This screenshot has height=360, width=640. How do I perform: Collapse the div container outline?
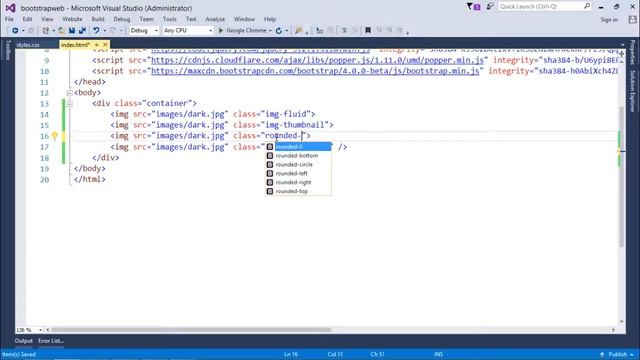(70, 104)
